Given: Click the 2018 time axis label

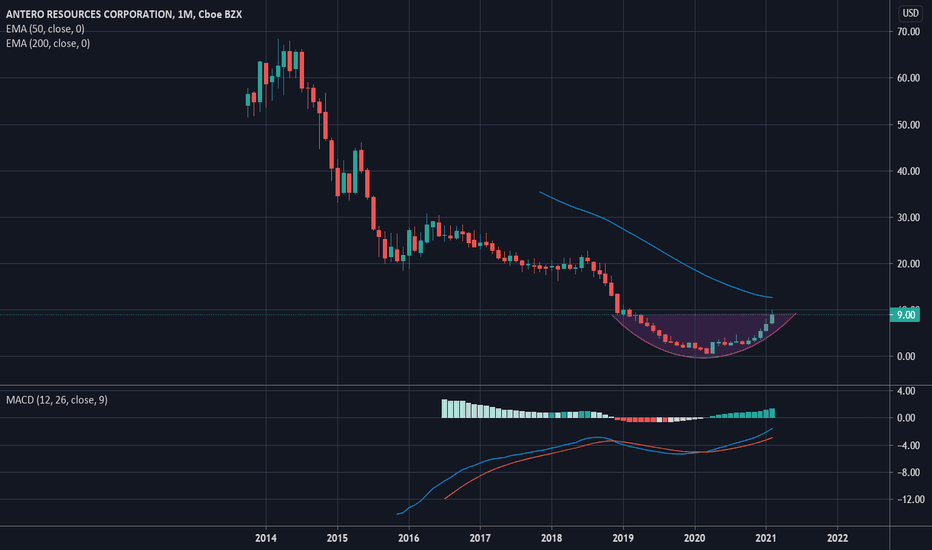Looking at the screenshot, I should (x=552, y=538).
